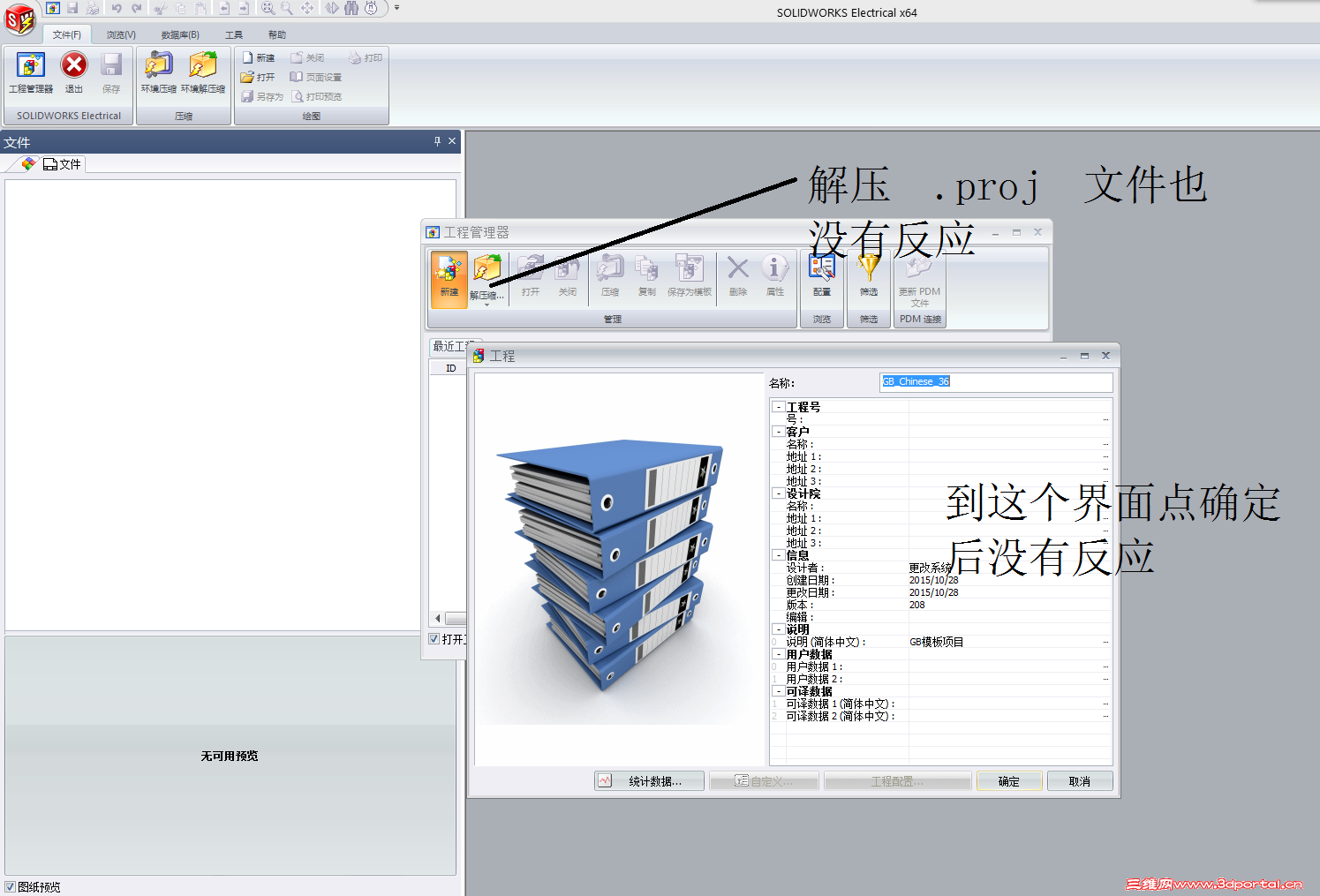Click the 解压缩 box icon in 工程管理器
This screenshot has height=896, width=1320.
(487, 269)
